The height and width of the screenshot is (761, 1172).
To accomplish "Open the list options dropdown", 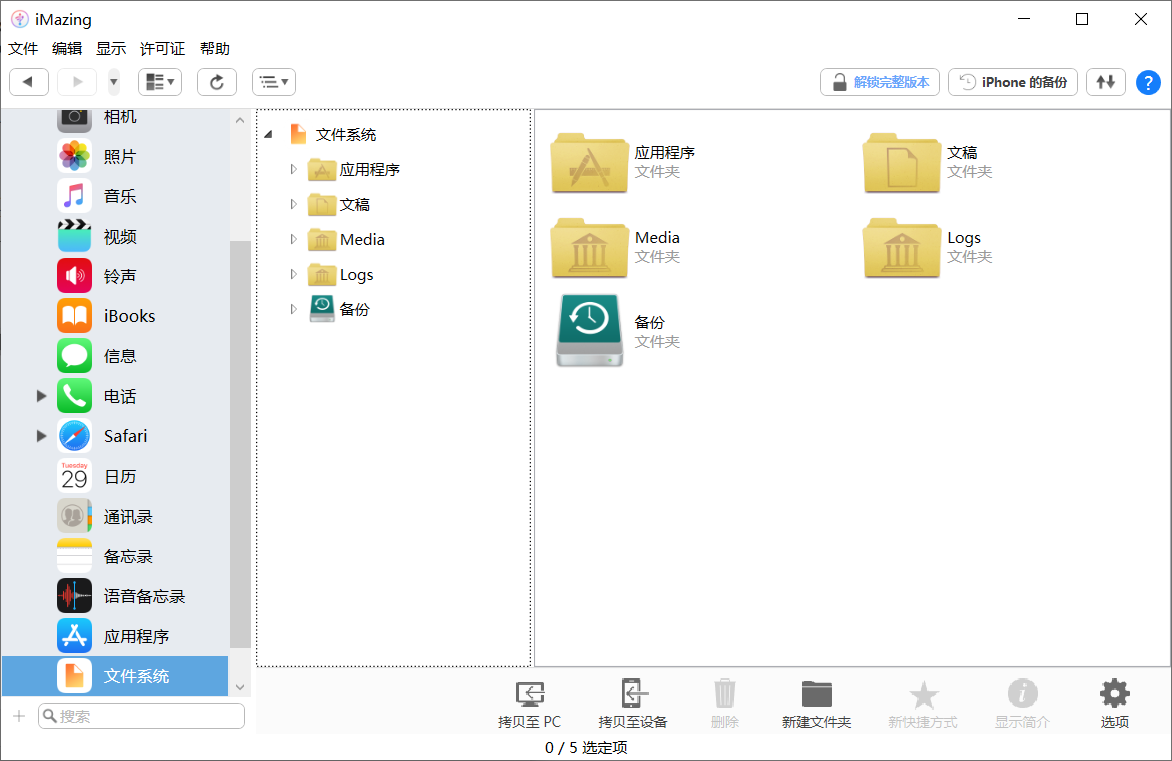I will coord(274,81).
